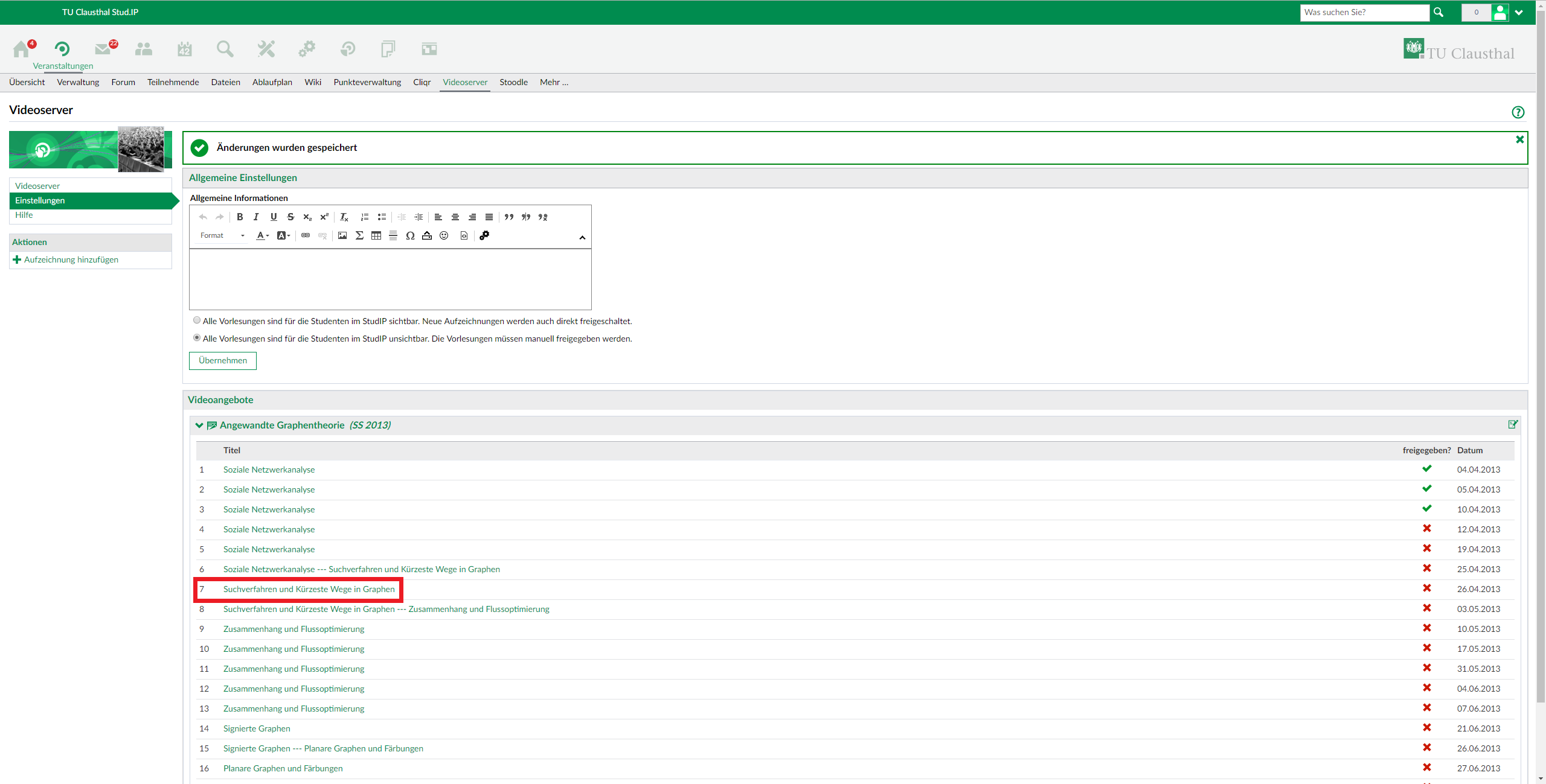
Task: Select 'Alle Vorlesungen sichtbar' radio option
Action: click(x=197, y=320)
